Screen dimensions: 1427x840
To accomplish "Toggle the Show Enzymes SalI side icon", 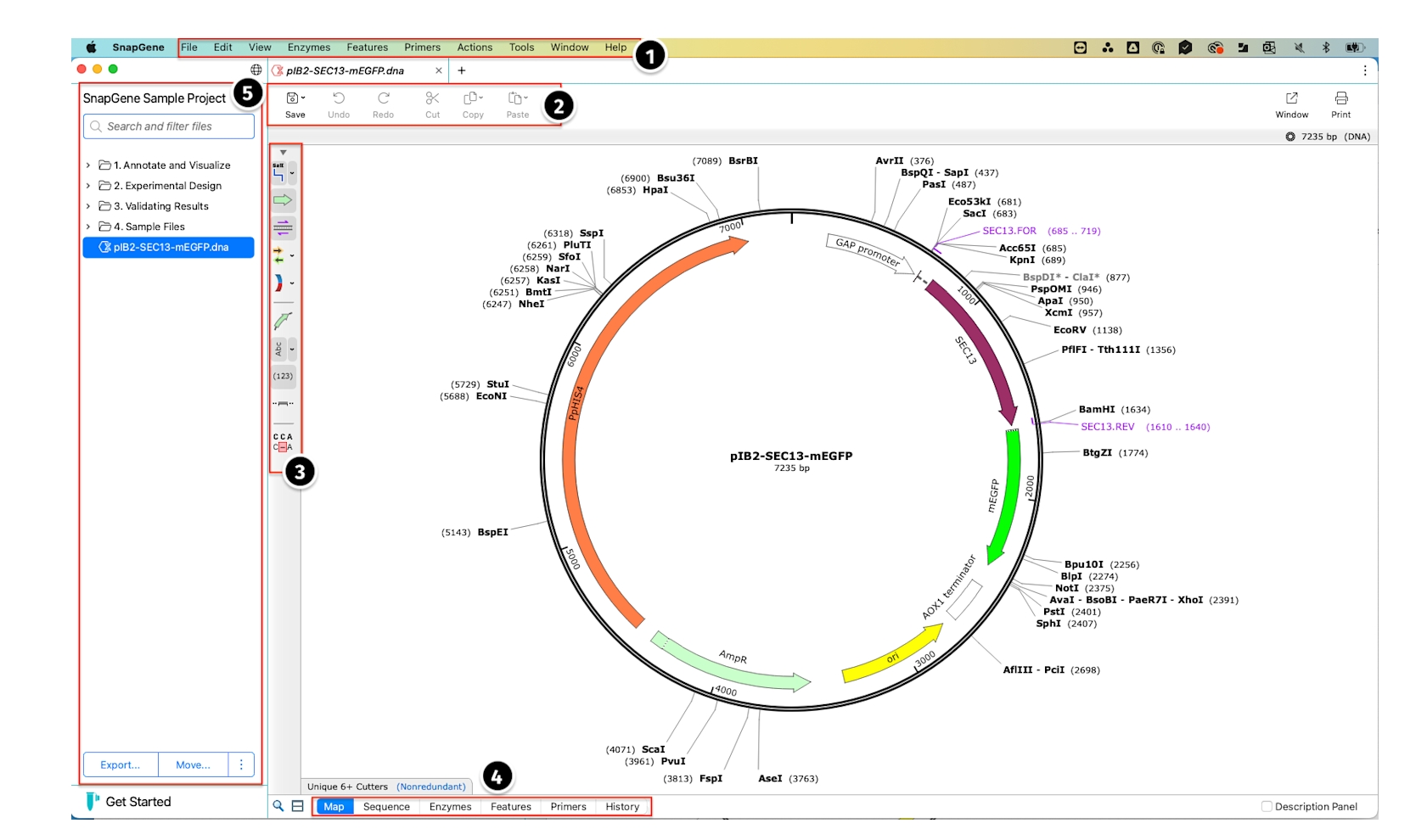I will pyautogui.click(x=278, y=173).
